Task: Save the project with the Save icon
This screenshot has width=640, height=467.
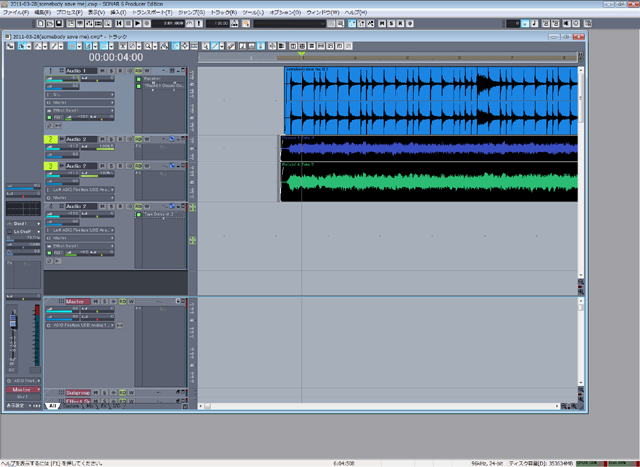Action: pyautogui.click(x=58, y=24)
